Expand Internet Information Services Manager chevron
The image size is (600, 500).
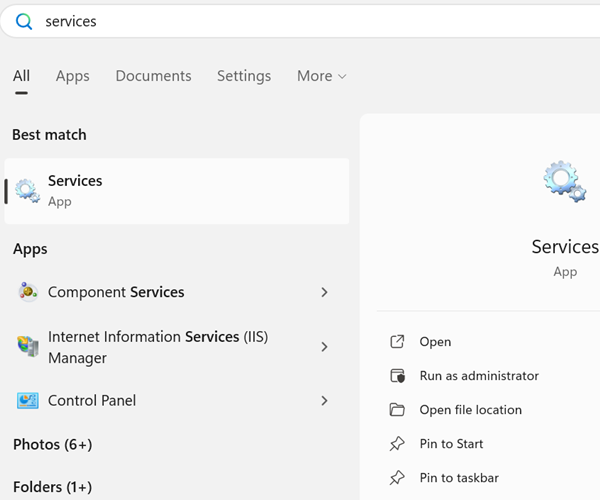pos(324,347)
